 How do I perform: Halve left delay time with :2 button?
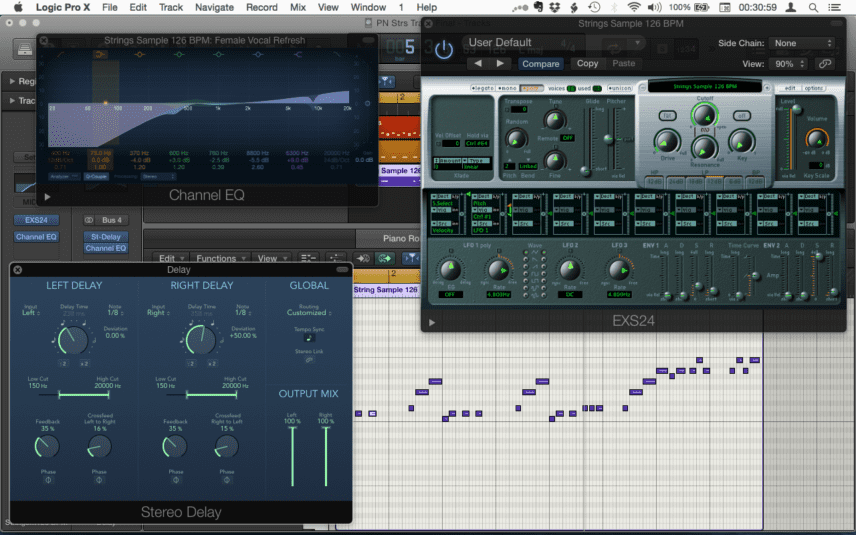(x=64, y=364)
